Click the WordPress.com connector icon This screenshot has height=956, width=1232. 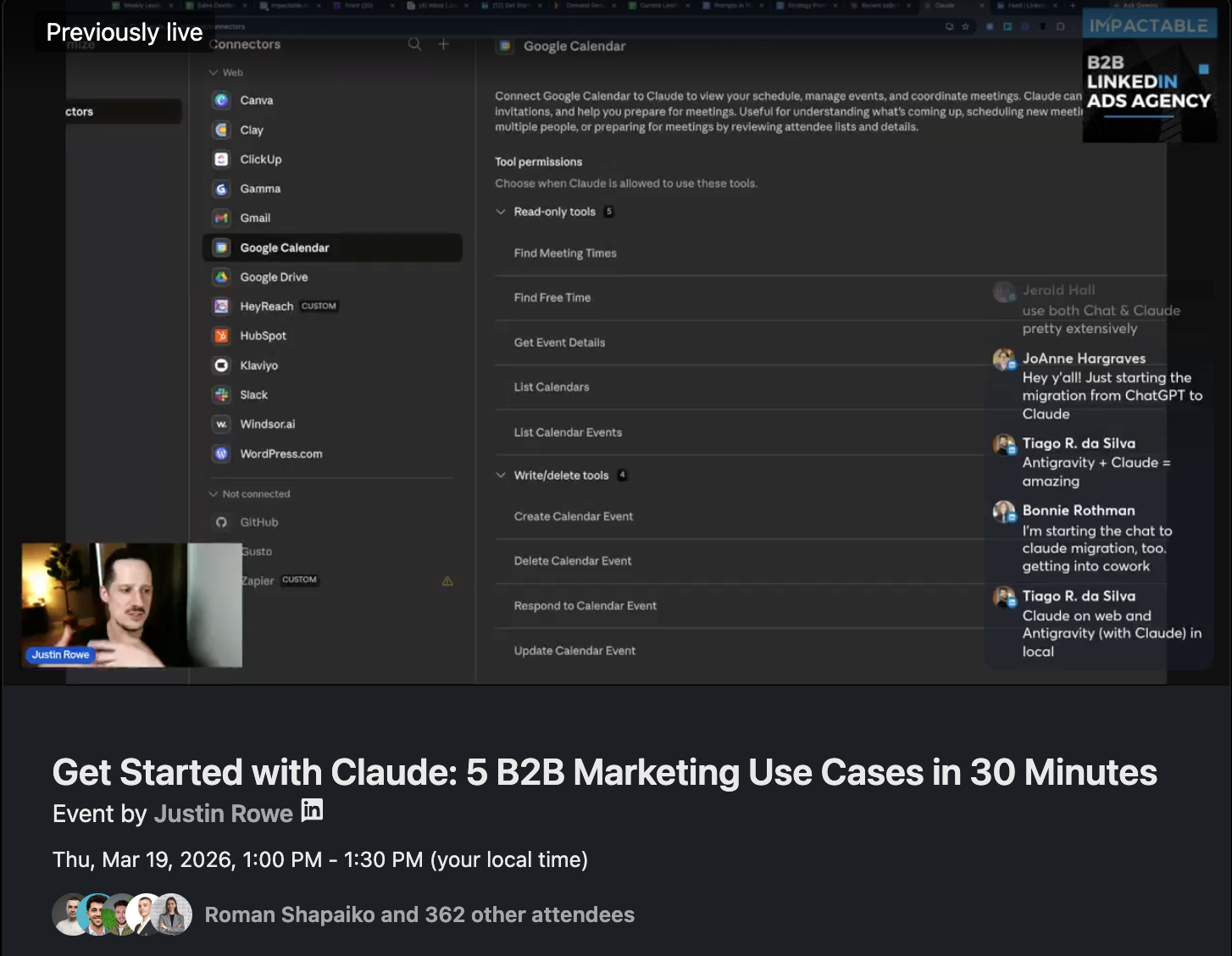221,453
